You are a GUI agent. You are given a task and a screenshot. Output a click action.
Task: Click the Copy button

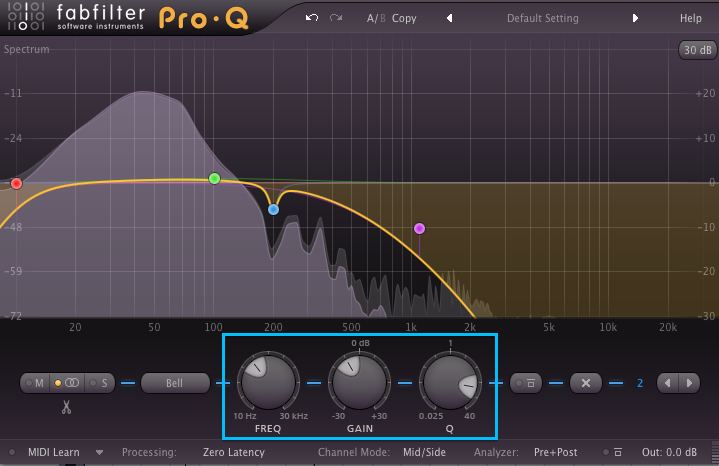coord(404,18)
